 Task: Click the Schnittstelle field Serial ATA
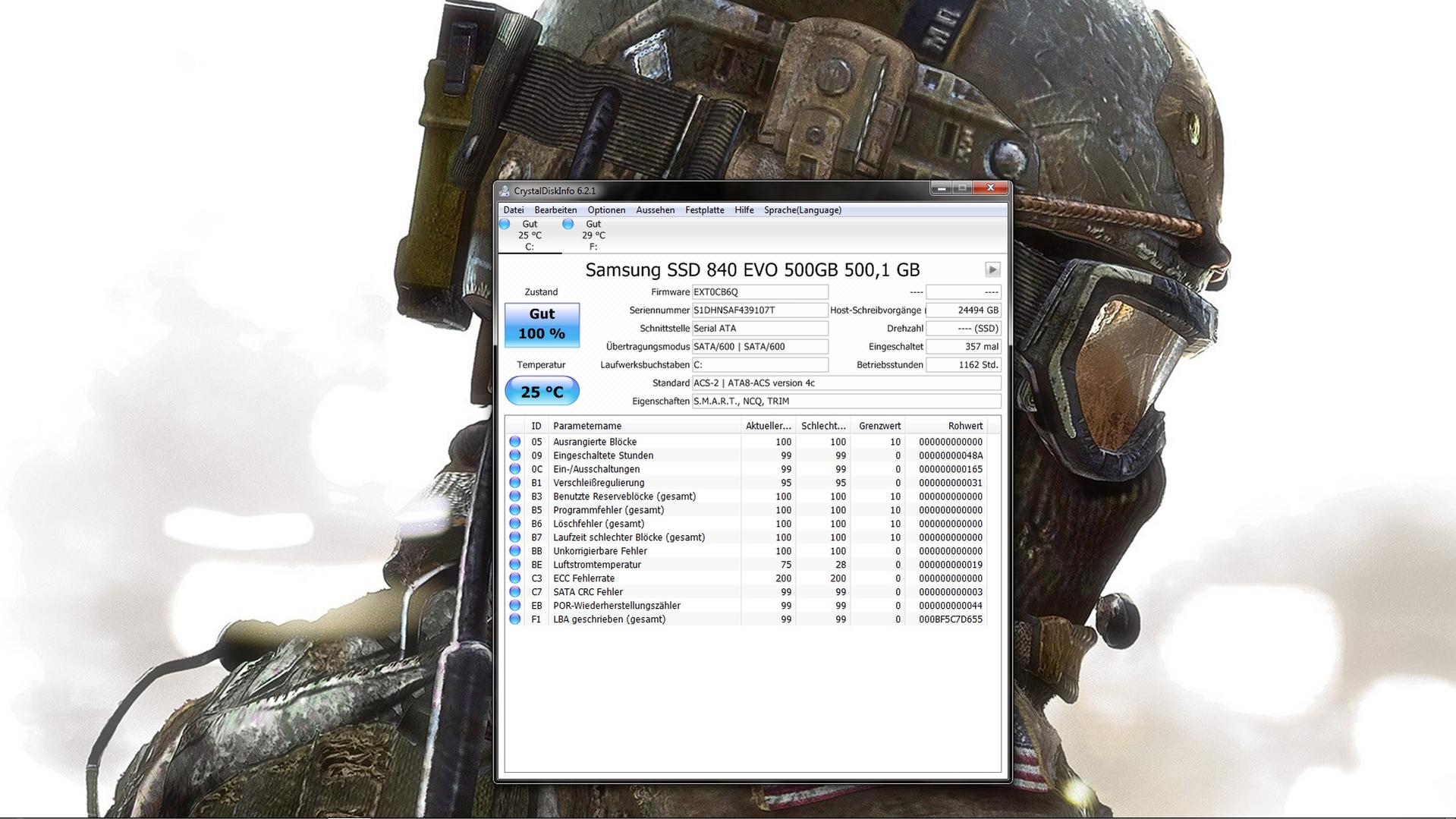coord(760,329)
